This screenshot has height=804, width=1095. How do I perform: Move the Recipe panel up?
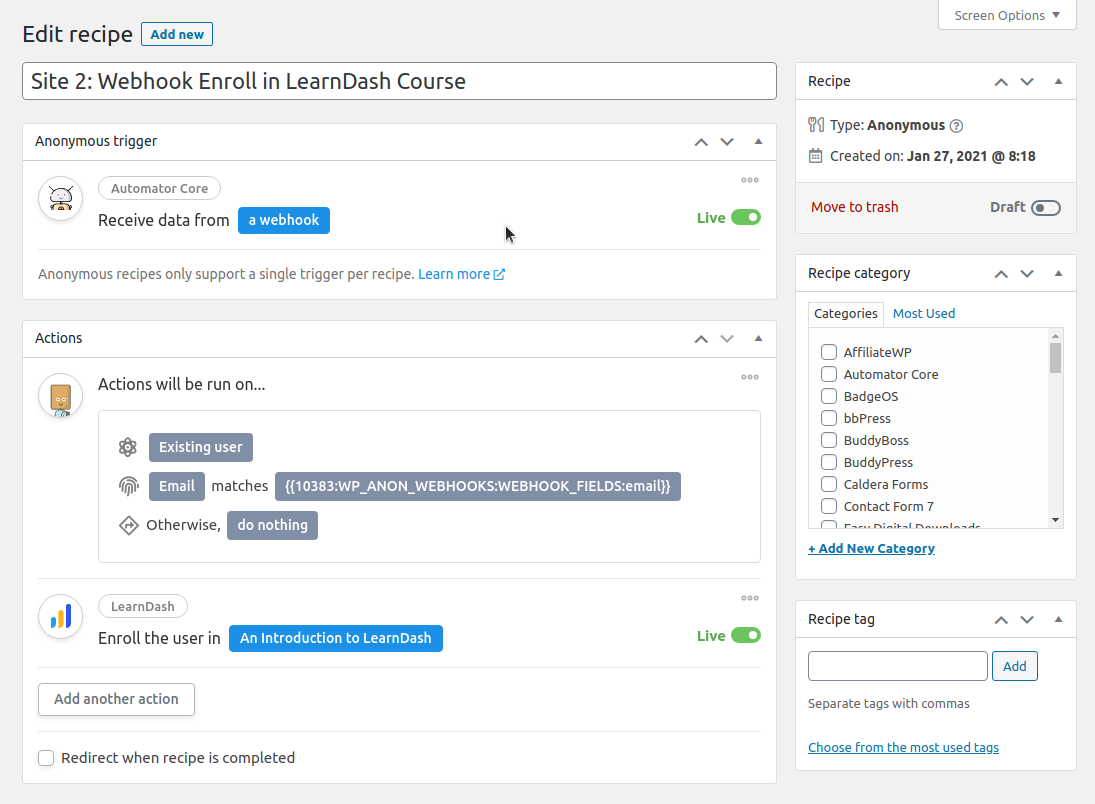(1001, 82)
